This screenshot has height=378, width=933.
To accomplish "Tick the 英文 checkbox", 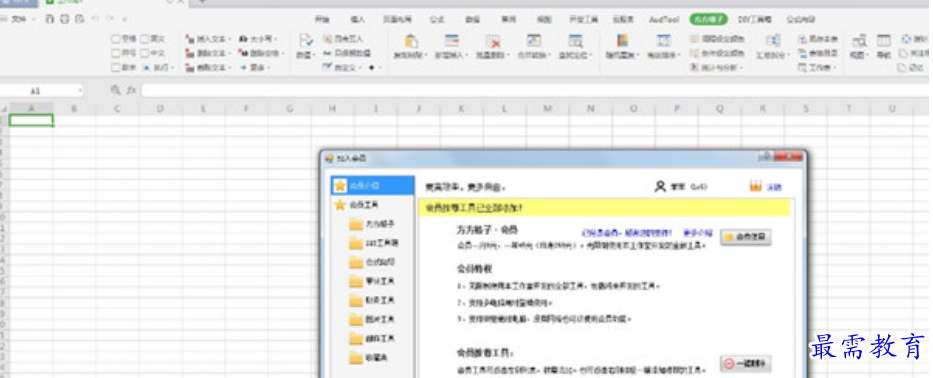I will click(x=144, y=39).
